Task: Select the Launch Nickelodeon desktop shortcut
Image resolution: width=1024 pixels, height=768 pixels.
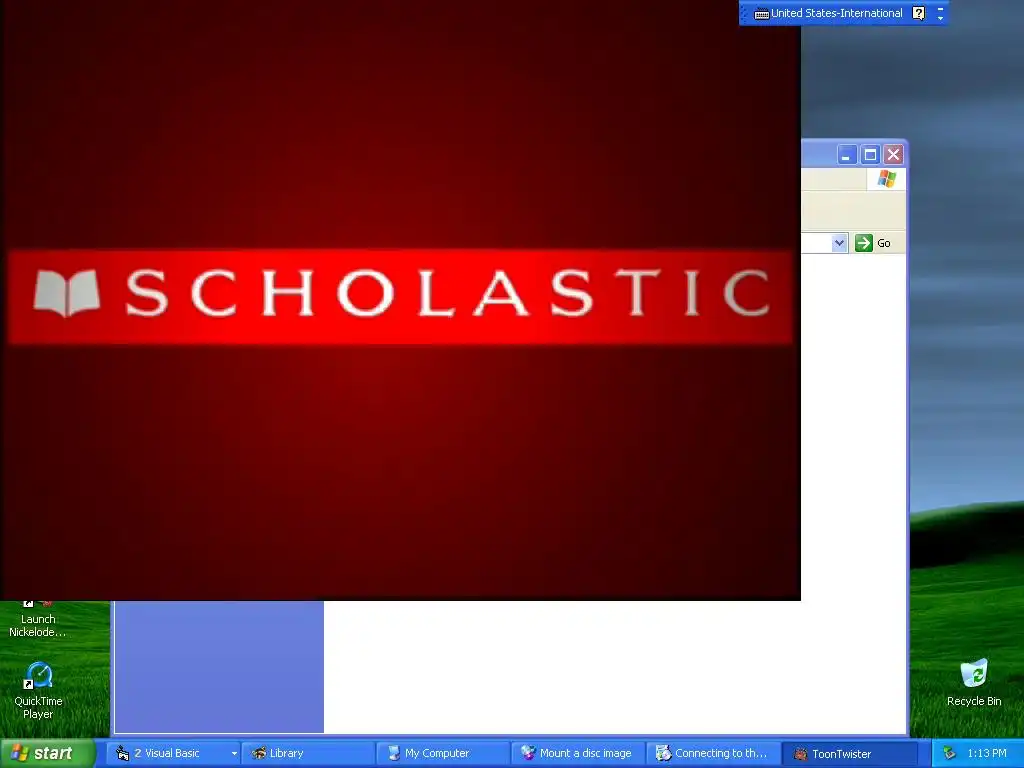Action: point(37,619)
